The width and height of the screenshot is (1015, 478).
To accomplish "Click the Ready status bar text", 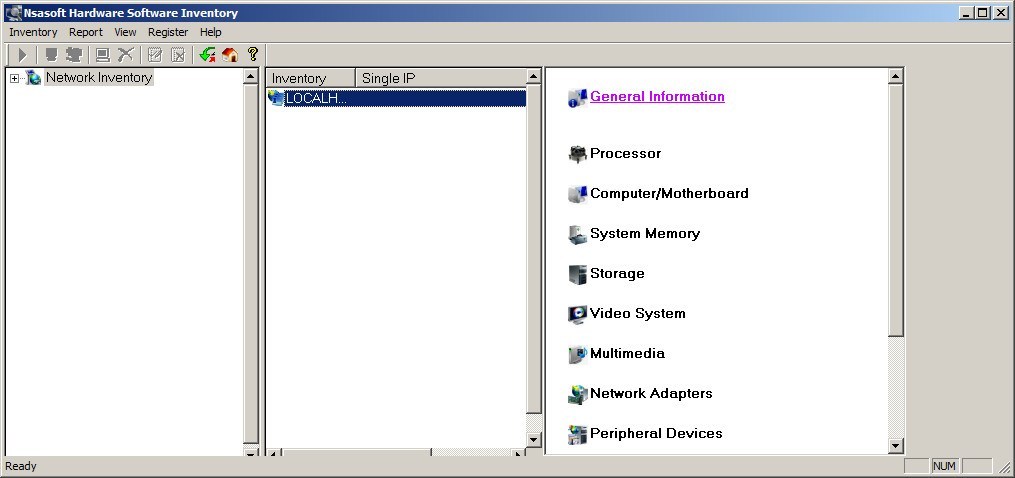I will (x=21, y=466).
